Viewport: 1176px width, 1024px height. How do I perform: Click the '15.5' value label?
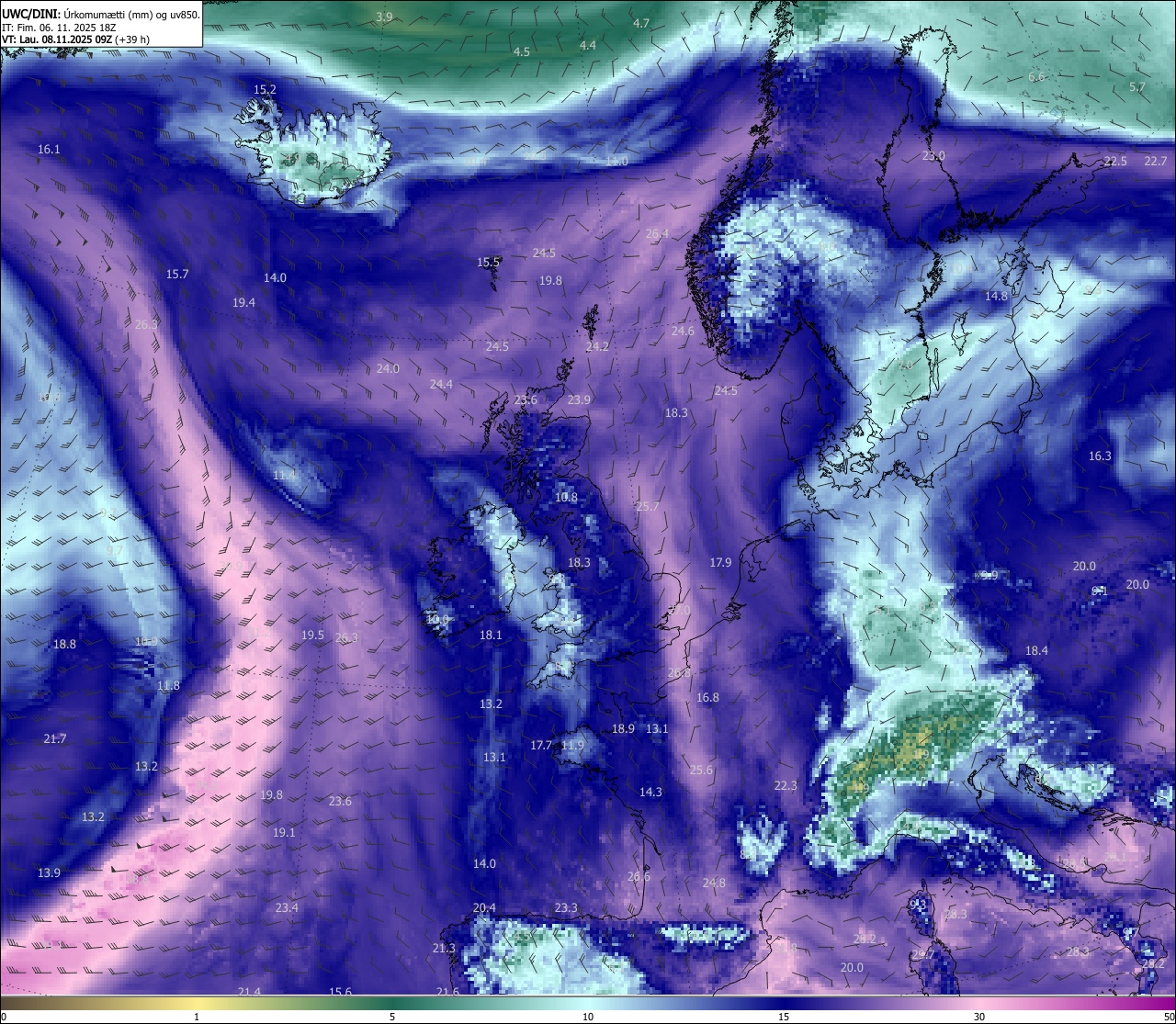click(x=488, y=262)
